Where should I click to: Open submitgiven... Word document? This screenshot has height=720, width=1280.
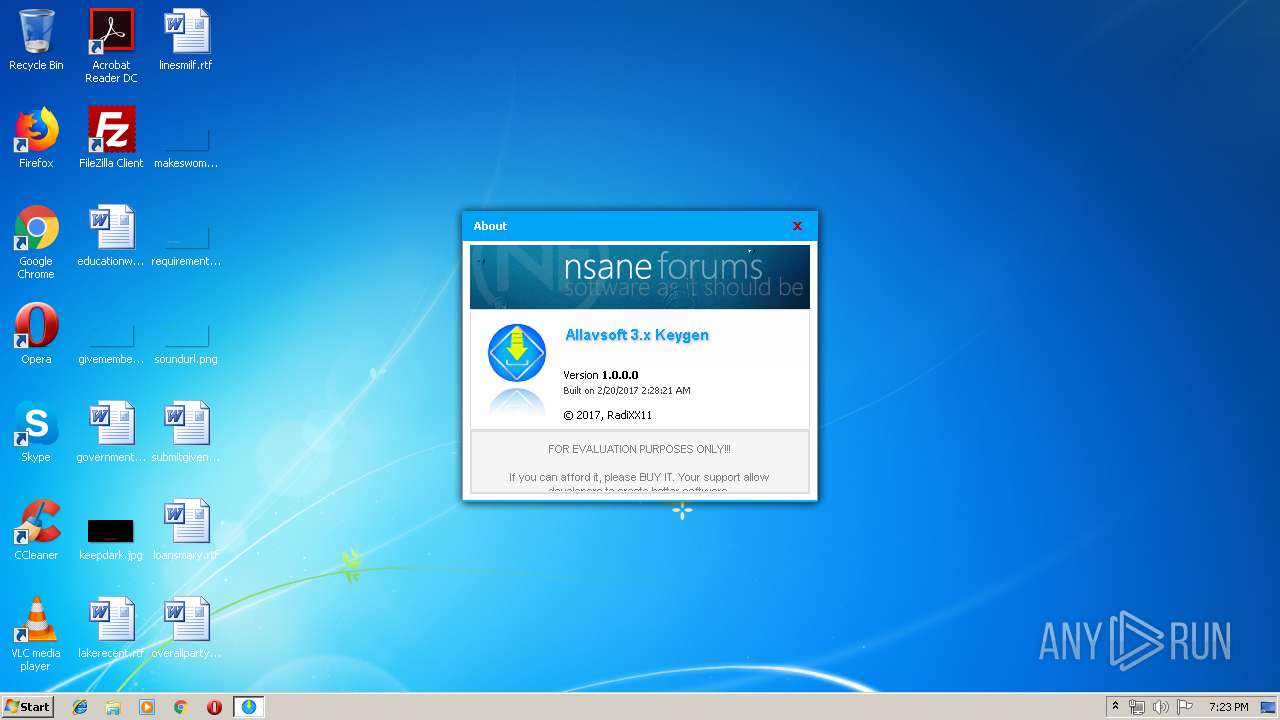pos(186,432)
